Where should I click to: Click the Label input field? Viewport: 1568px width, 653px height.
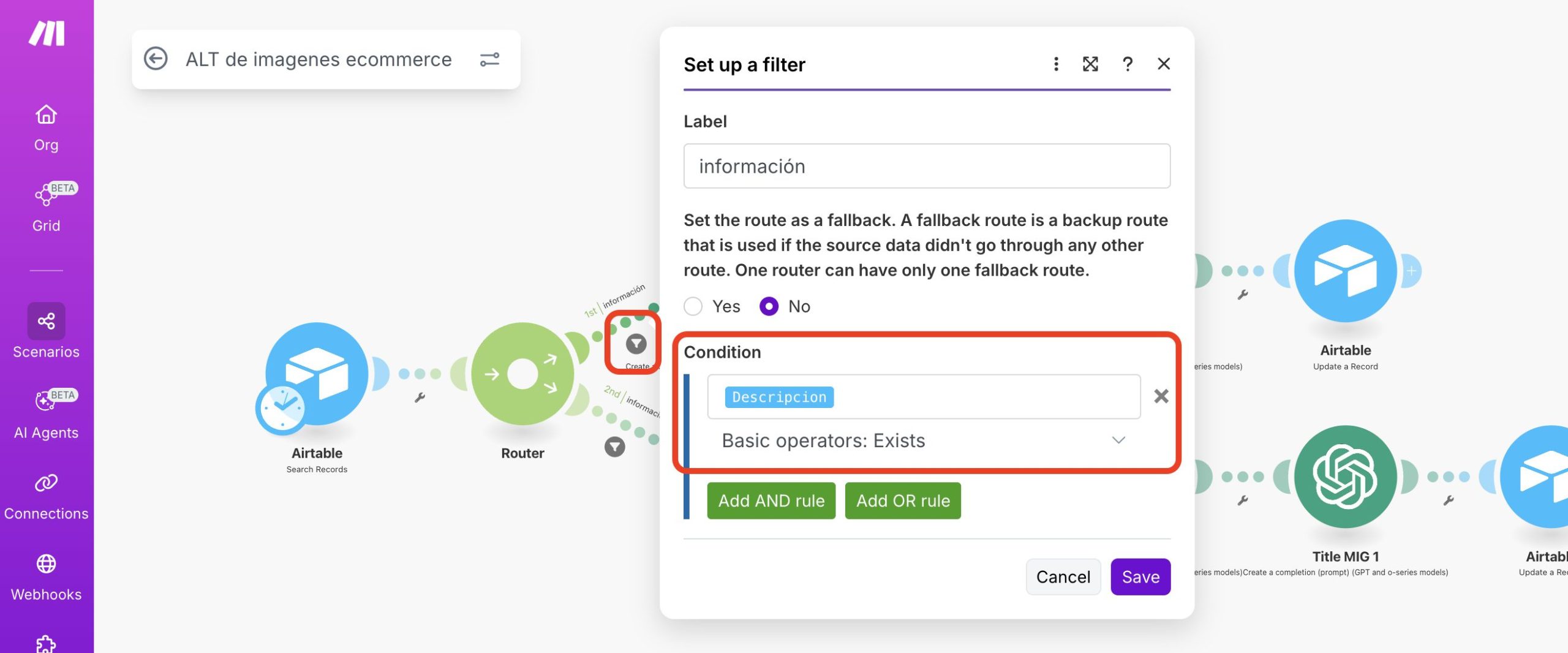[926, 166]
